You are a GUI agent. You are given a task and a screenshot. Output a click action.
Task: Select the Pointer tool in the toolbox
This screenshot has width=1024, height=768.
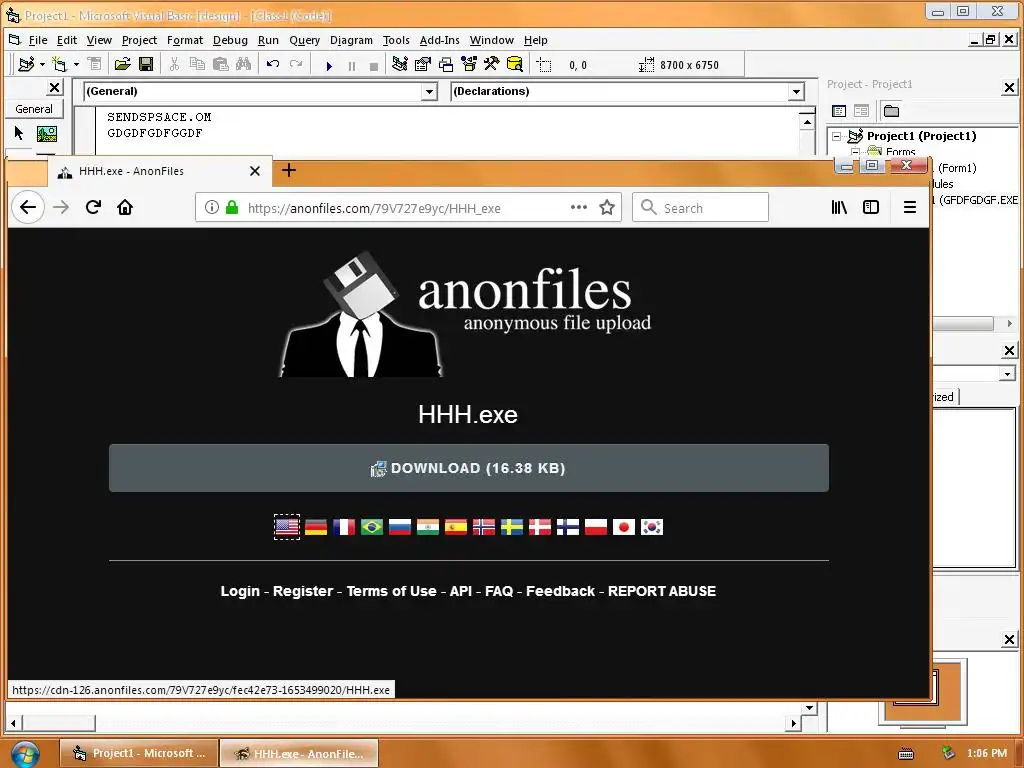click(19, 133)
